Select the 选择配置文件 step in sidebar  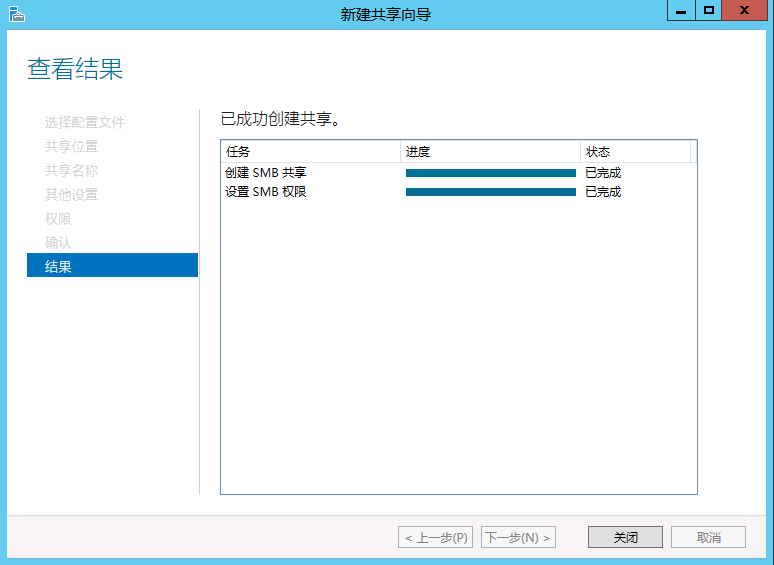click(x=85, y=122)
